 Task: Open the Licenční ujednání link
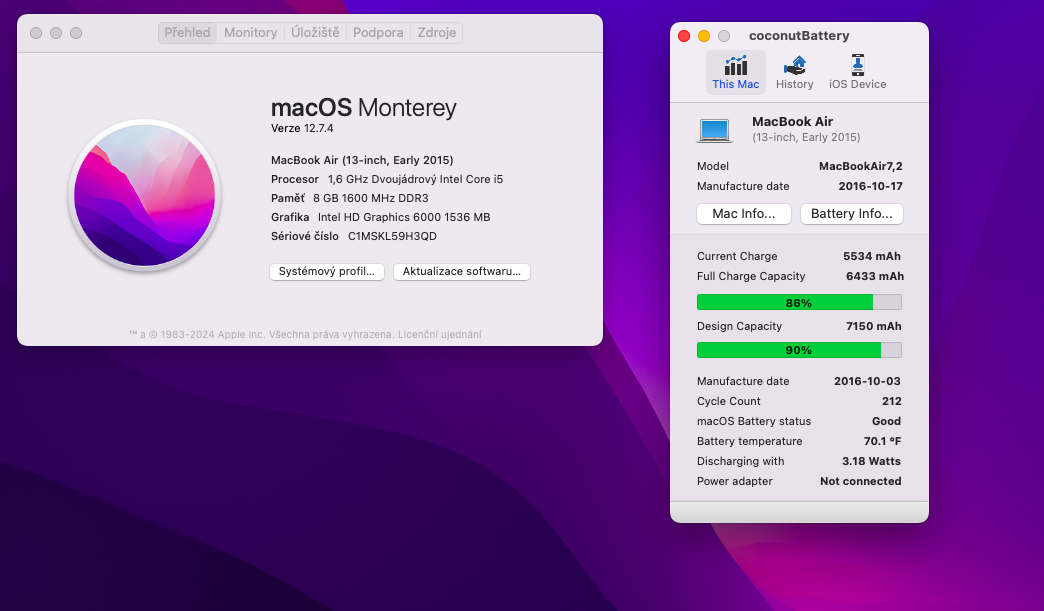(441, 334)
